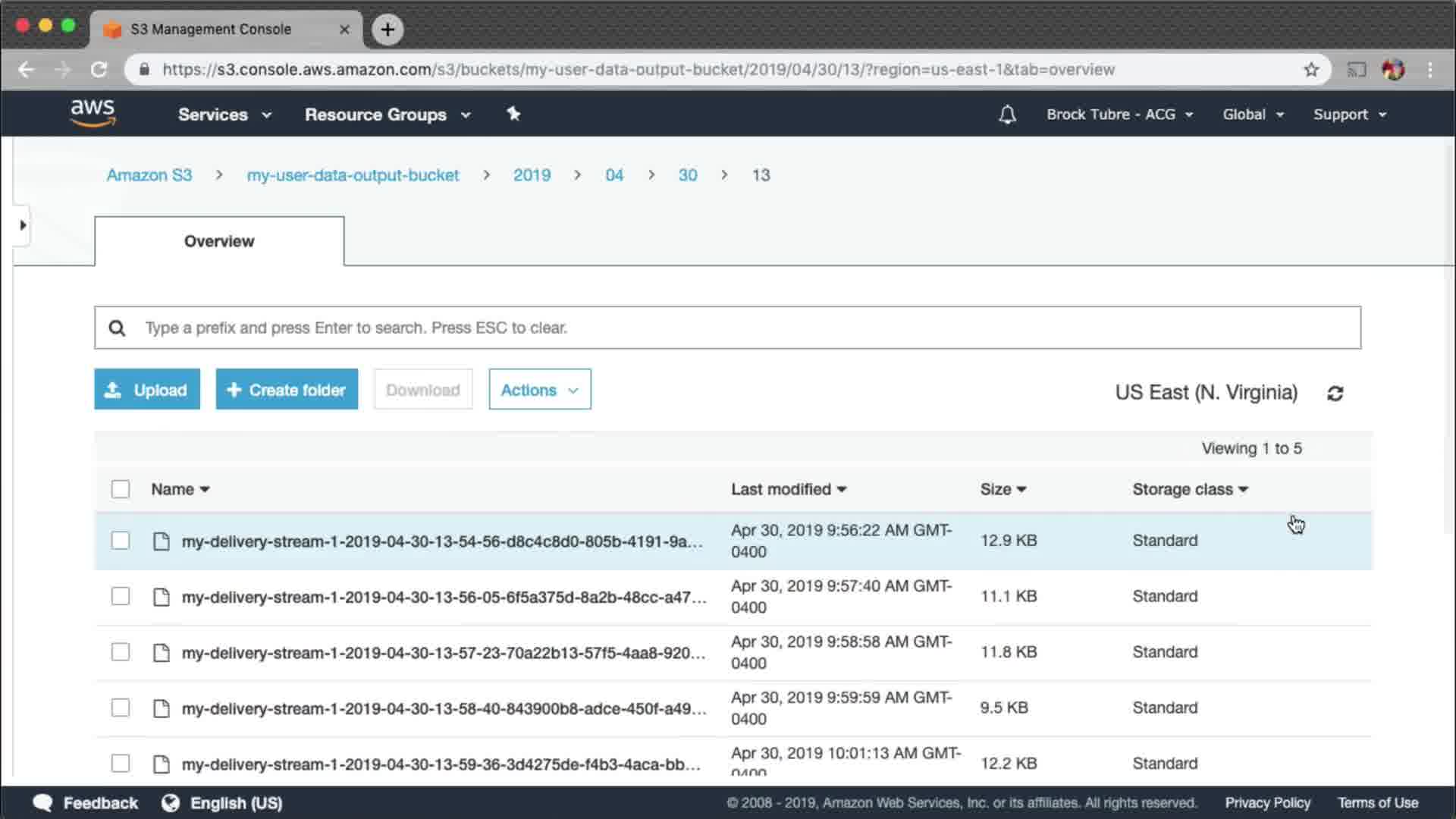This screenshot has width=1456, height=819.
Task: Focus the prefix search field
Action: (x=728, y=328)
